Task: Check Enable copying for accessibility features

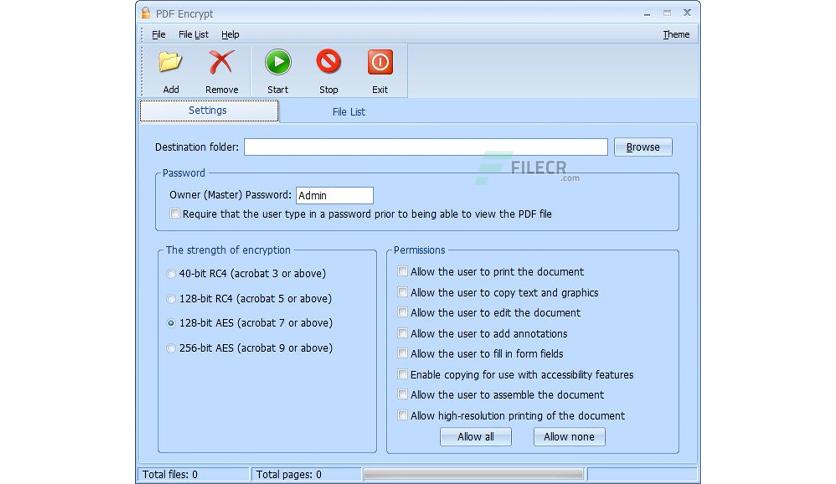Action: click(403, 374)
